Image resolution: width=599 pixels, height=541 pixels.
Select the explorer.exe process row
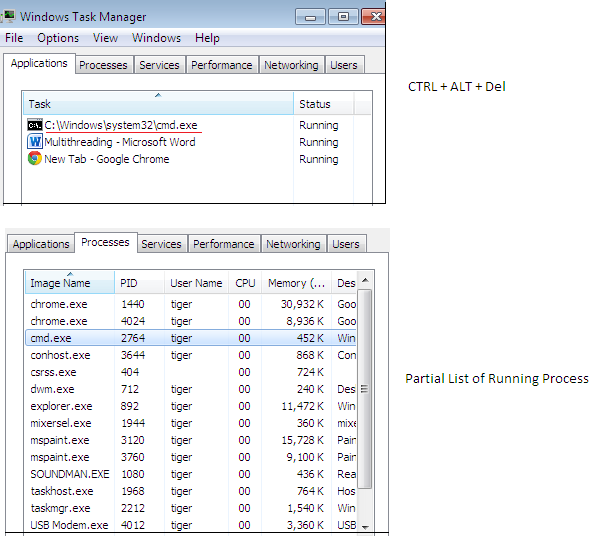click(191, 406)
